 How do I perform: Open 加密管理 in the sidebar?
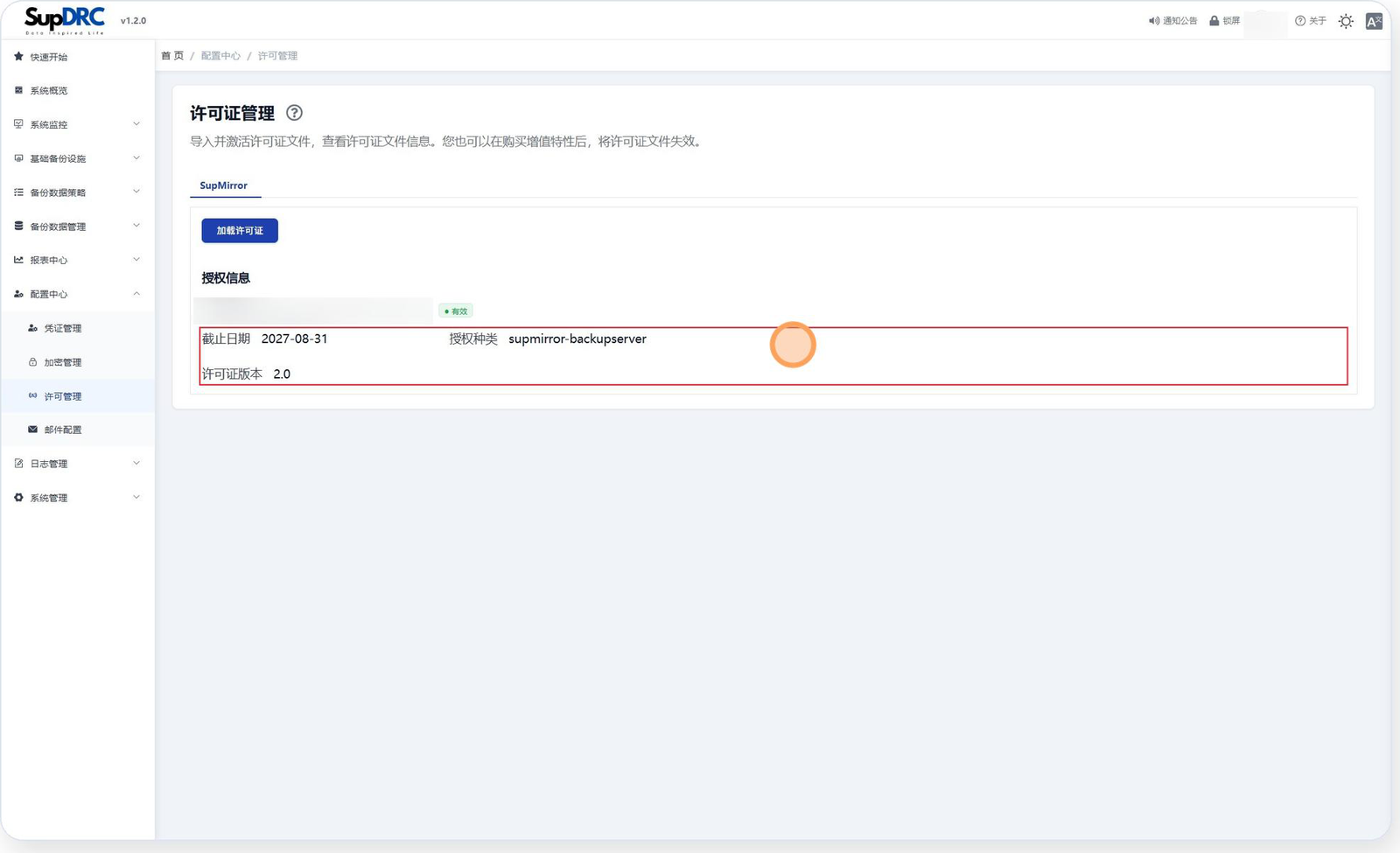point(77,362)
